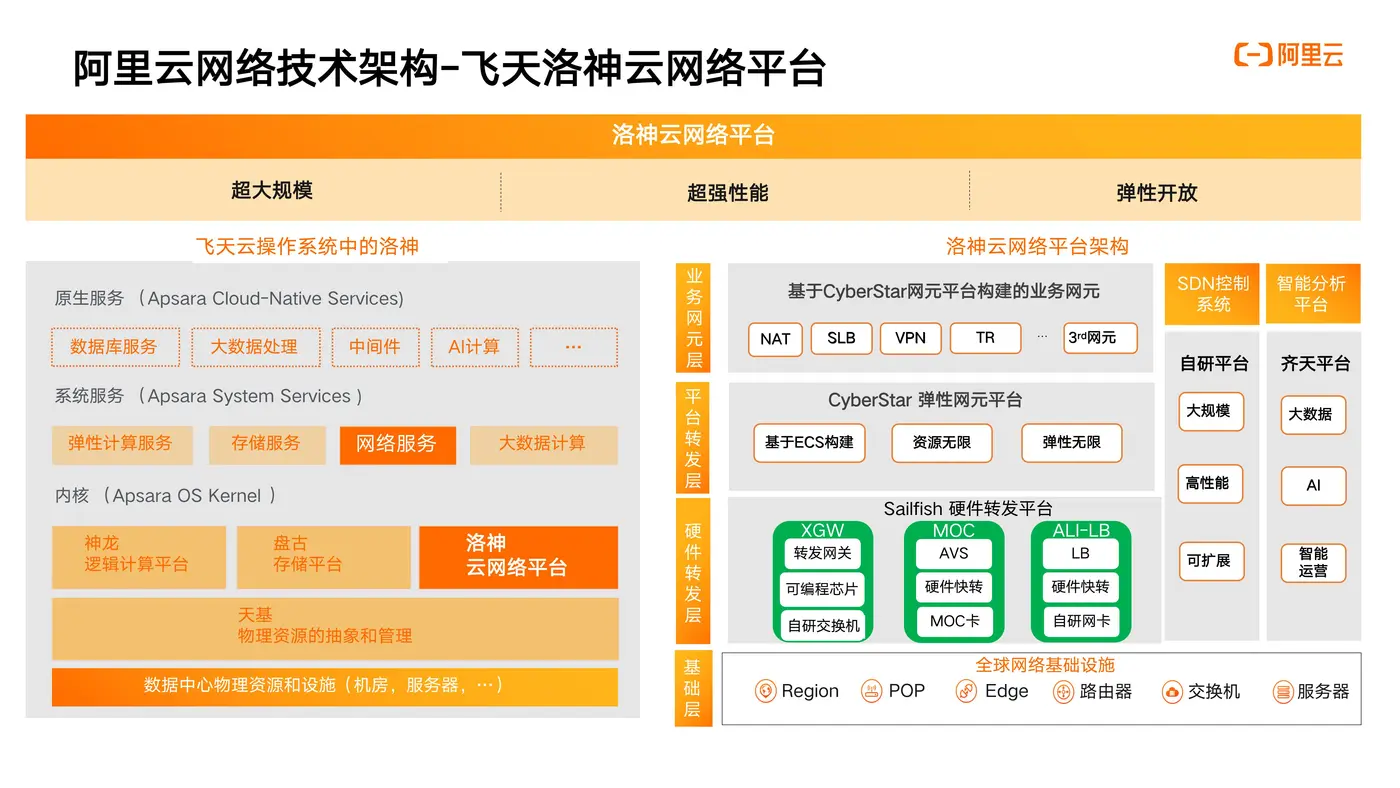This screenshot has height=788, width=1400.
Task: Click the 交换机 cloud icon
Action: [1172, 691]
